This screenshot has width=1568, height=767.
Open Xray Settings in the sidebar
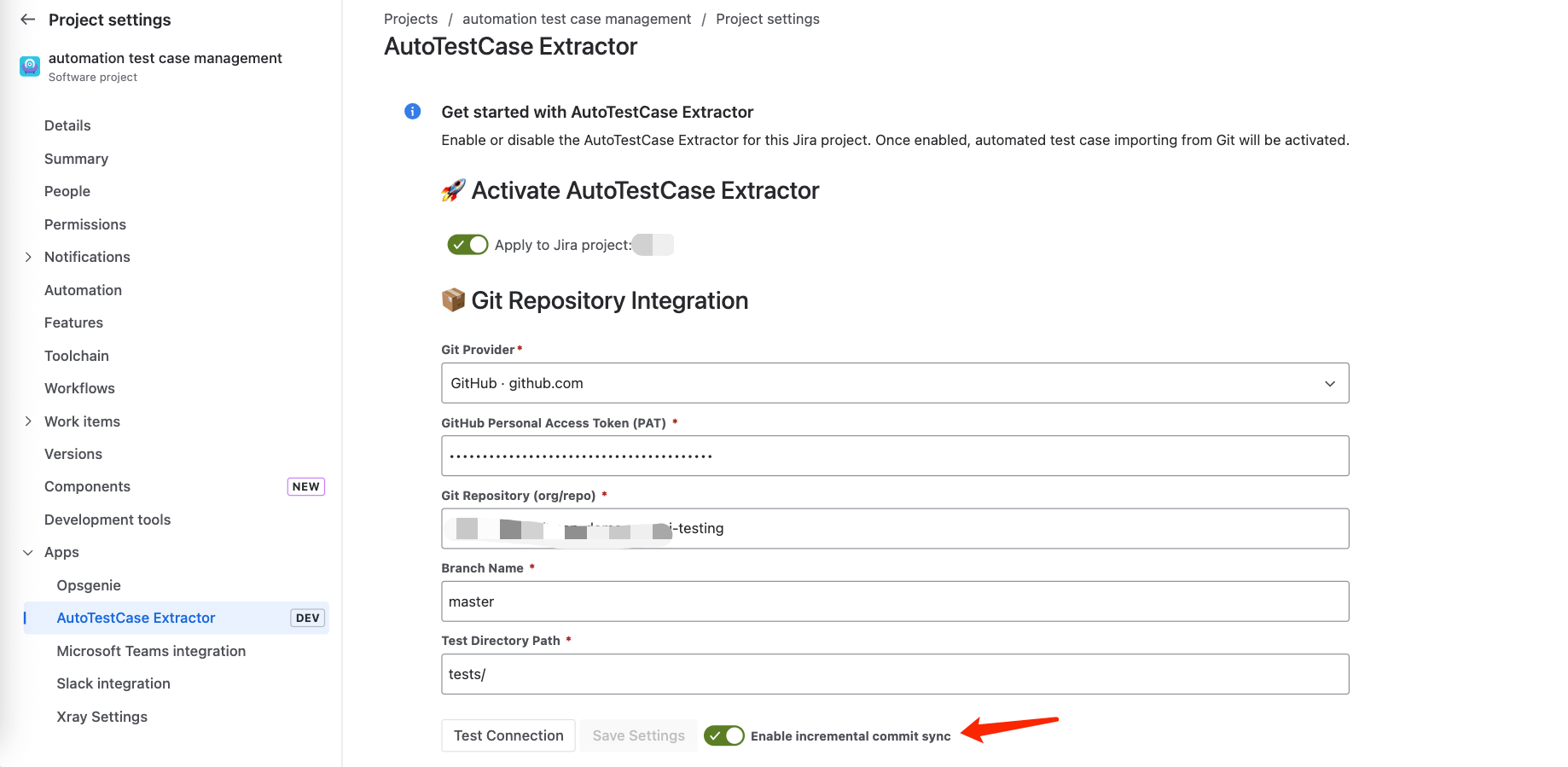102,717
